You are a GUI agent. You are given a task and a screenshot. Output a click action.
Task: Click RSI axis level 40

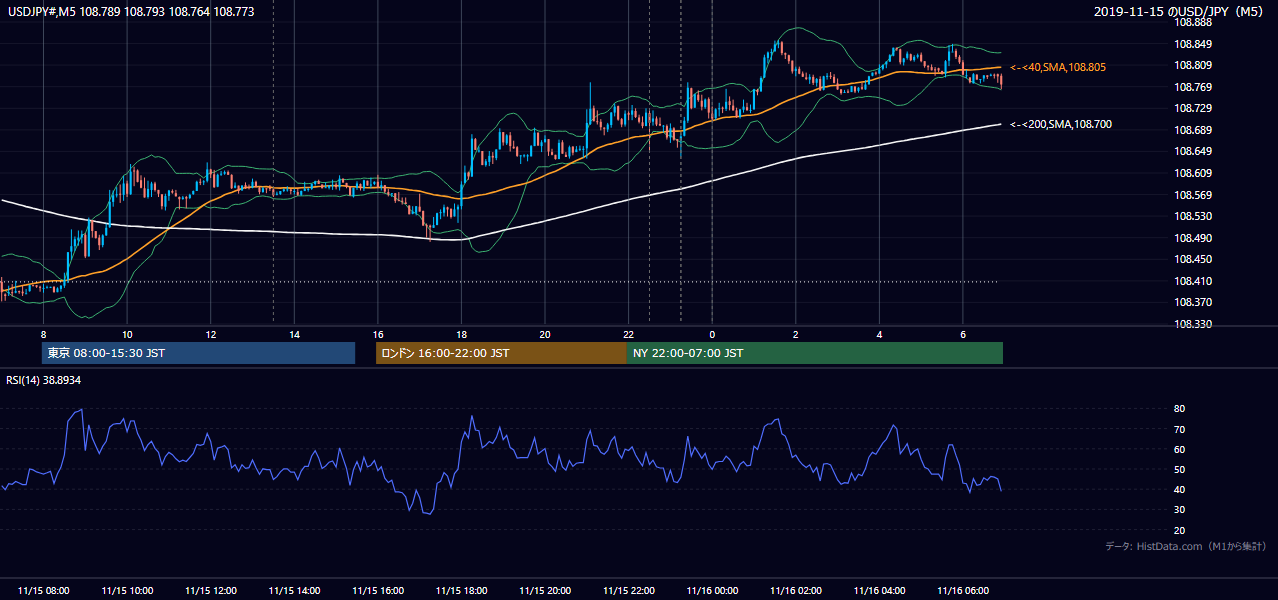pos(1180,489)
